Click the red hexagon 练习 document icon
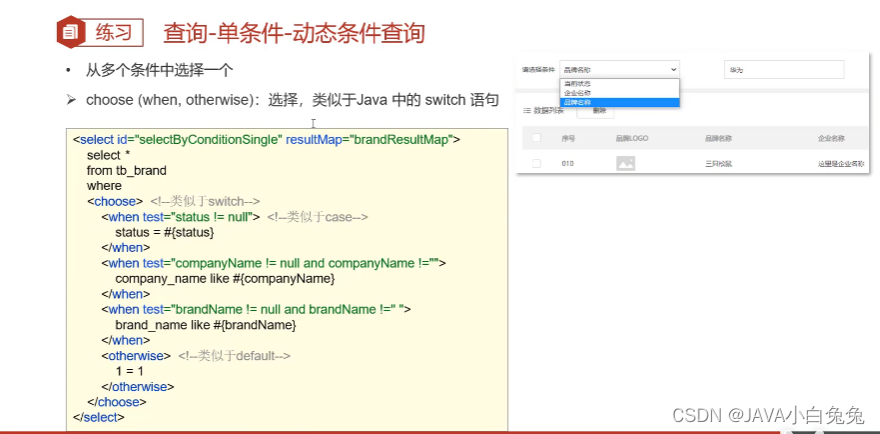The width and height of the screenshot is (880, 434). tap(70, 33)
